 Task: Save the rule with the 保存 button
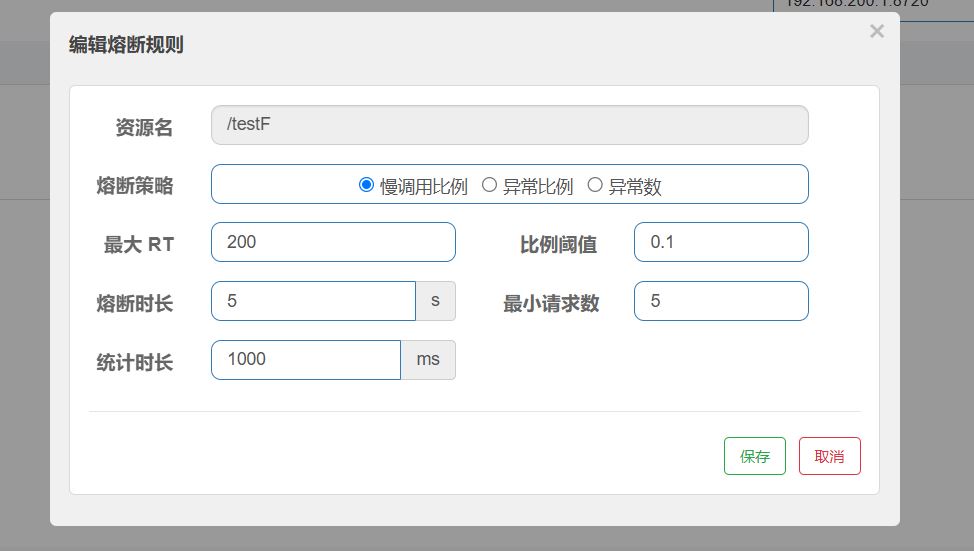point(754,456)
